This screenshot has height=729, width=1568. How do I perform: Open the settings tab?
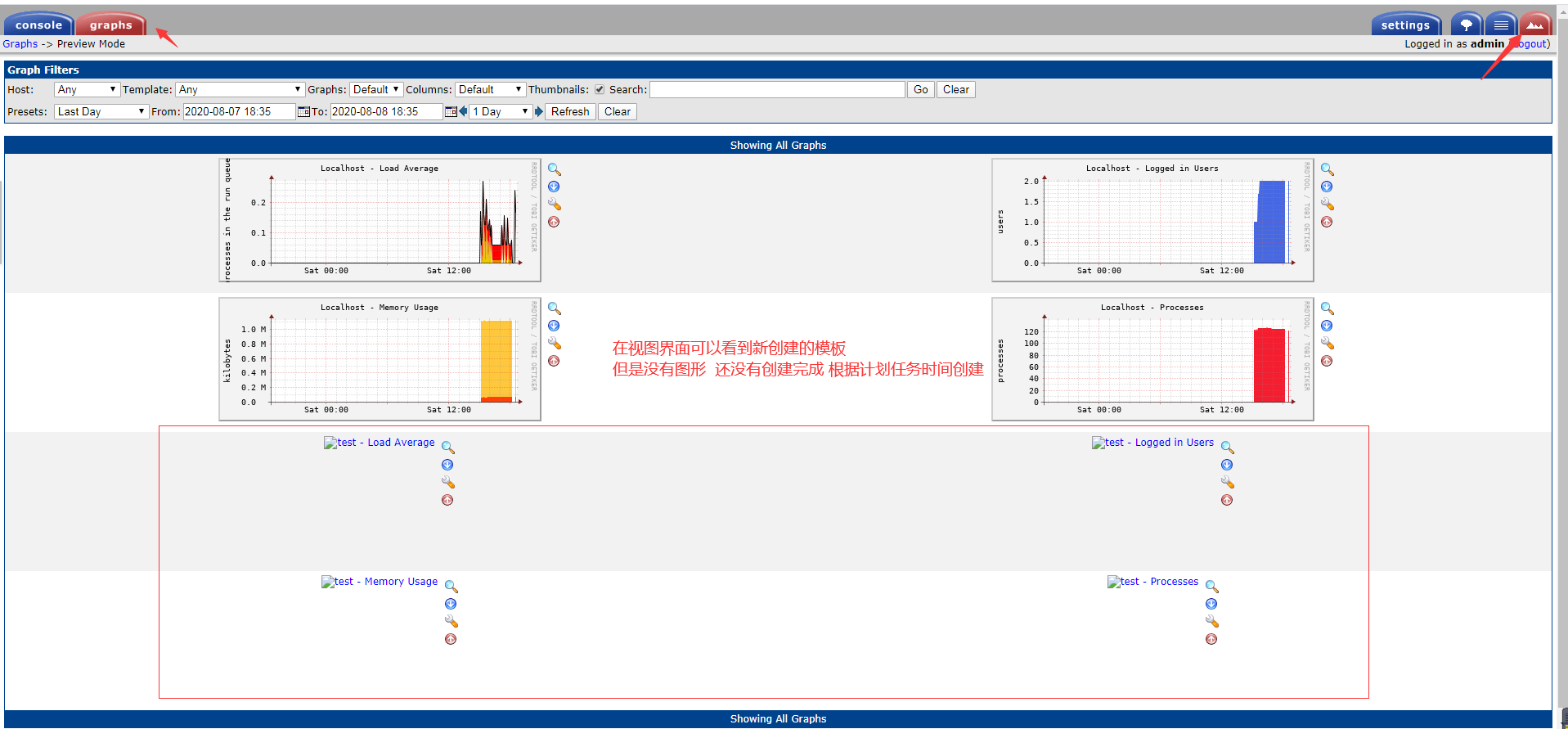tap(1404, 25)
